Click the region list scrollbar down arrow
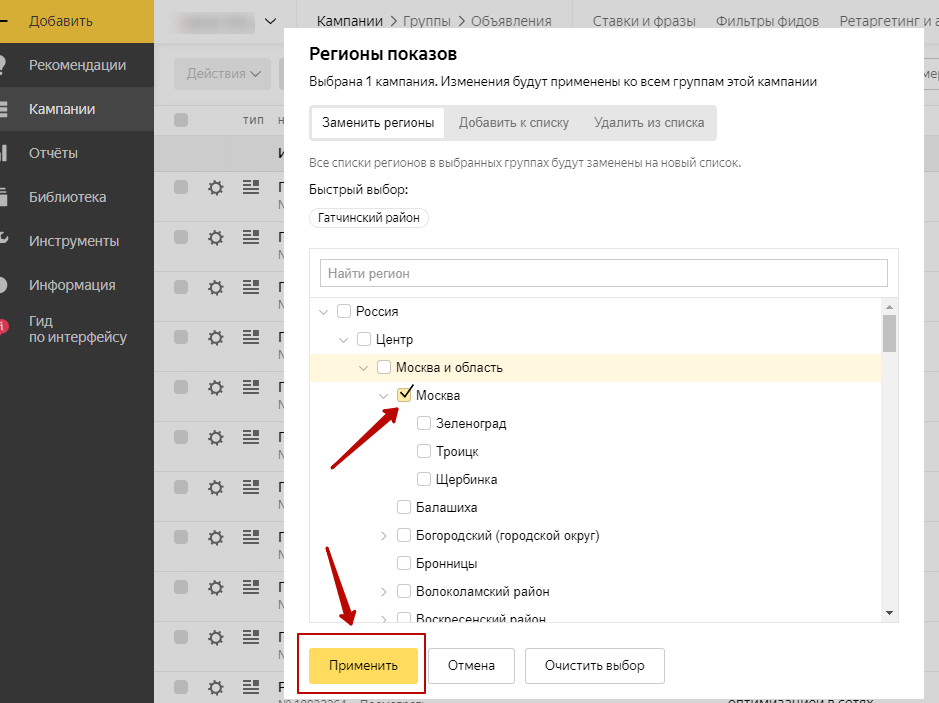This screenshot has height=703, width=939. pyautogui.click(x=889, y=613)
